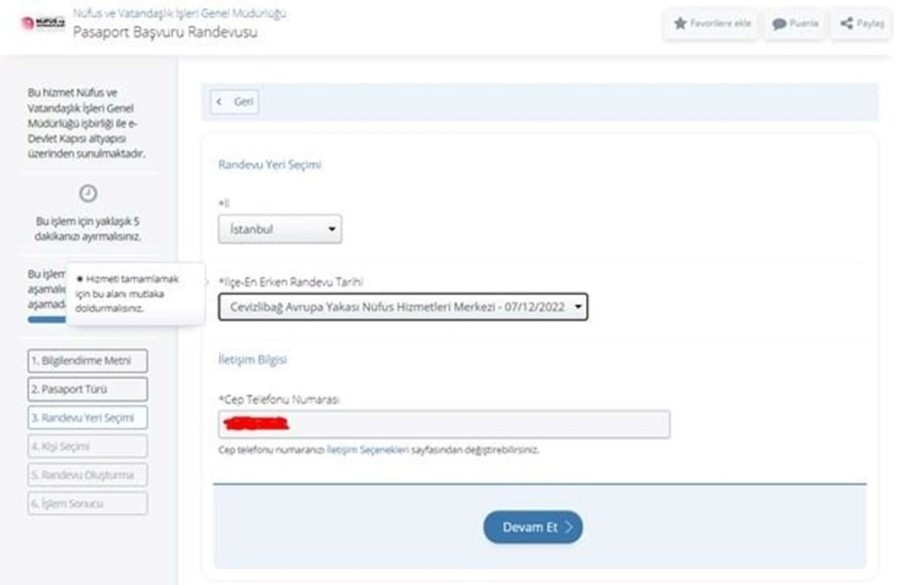Select step 6. İşlem Sonucu

click(87, 503)
